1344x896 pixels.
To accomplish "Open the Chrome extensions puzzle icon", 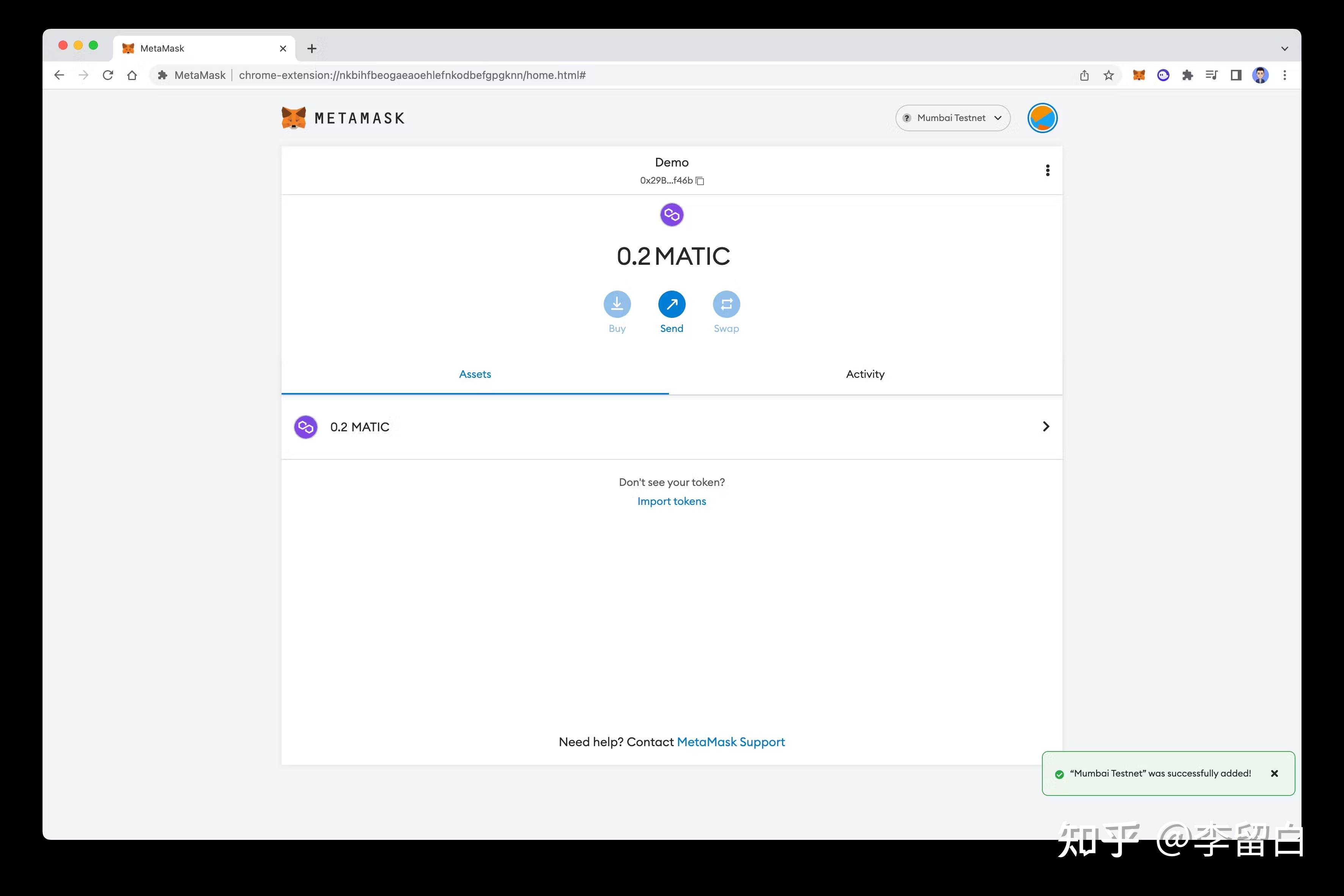I will [1187, 75].
